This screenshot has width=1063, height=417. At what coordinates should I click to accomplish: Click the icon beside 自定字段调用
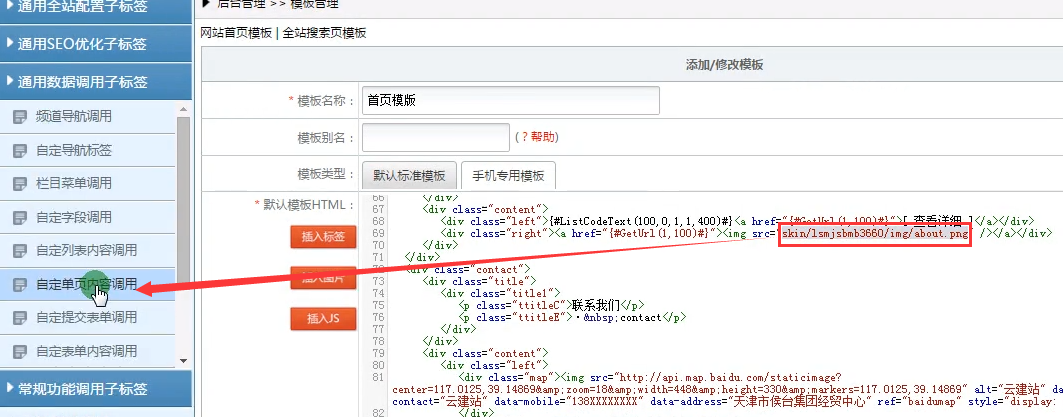coord(19,217)
